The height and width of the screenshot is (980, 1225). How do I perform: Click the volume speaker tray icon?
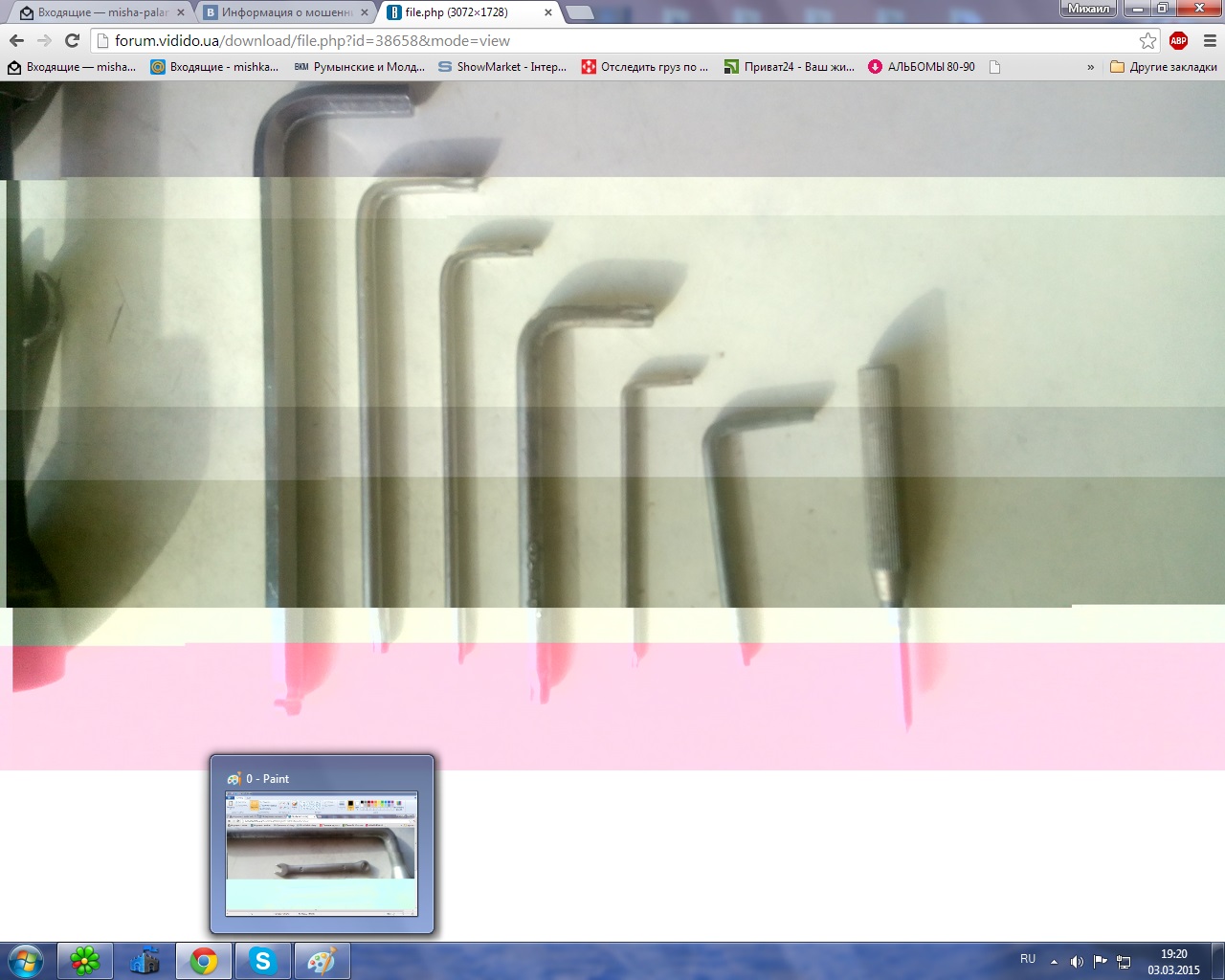coord(1077,961)
